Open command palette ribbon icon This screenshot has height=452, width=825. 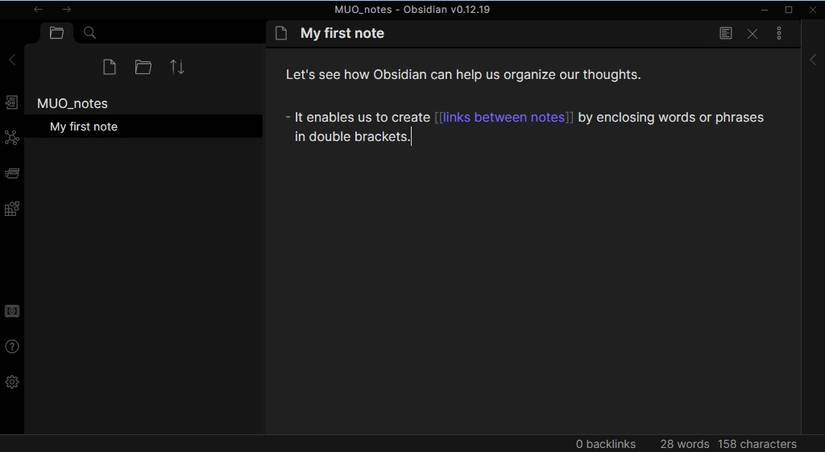tap(12, 209)
